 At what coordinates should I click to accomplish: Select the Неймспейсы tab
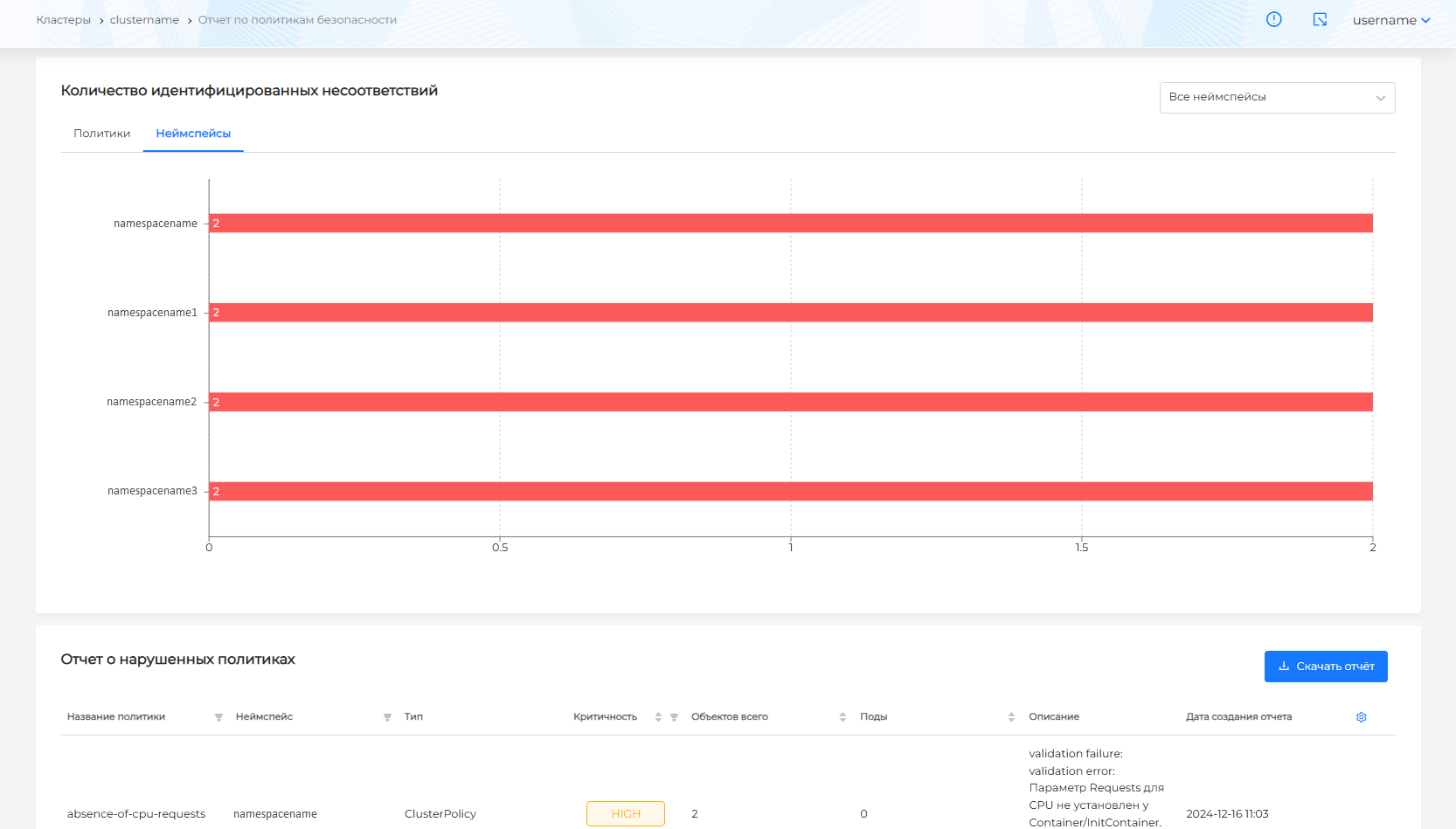[x=193, y=134]
